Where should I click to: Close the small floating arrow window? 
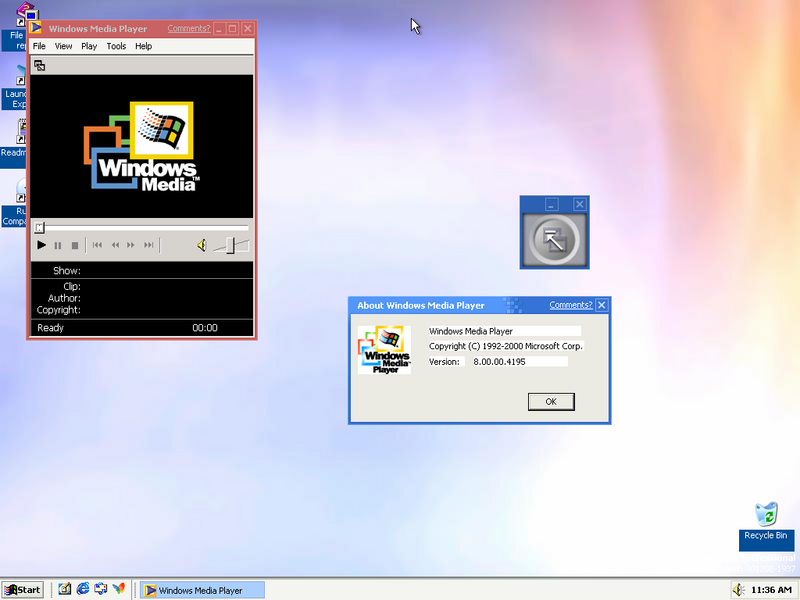pos(580,205)
